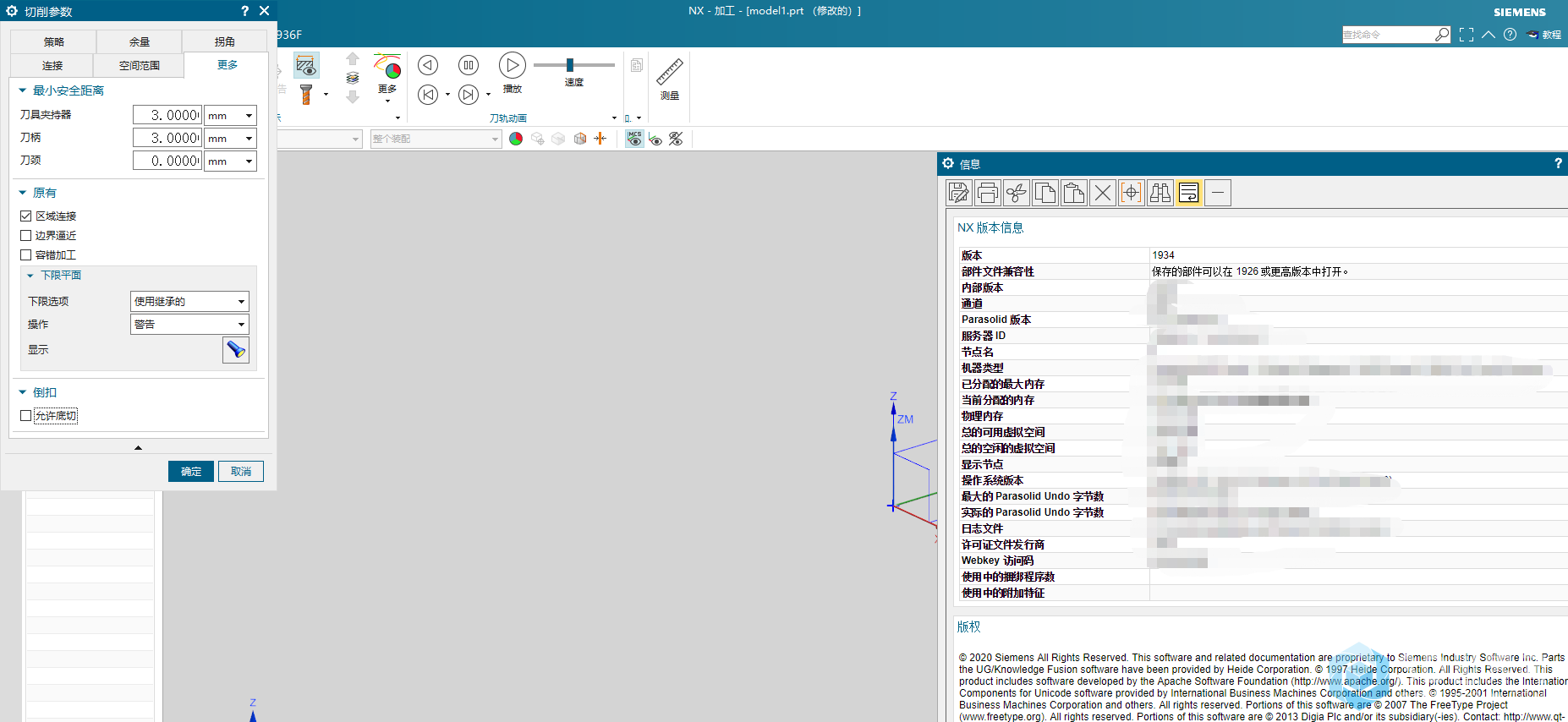Collapse the 倒扣 section

tap(23, 392)
